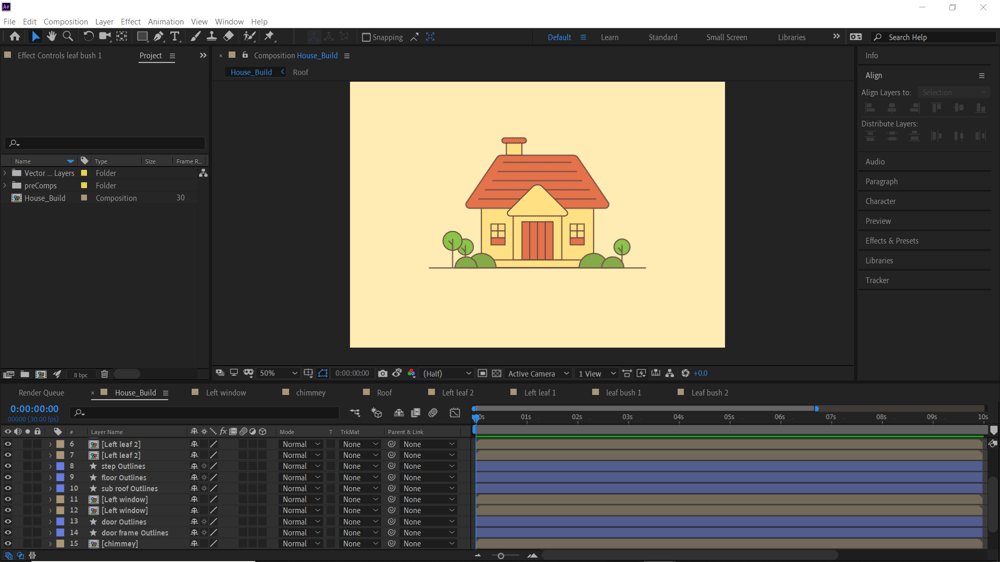The width and height of the screenshot is (1000, 562).
Task: Open the Graph Editor in the timeline
Action: click(455, 413)
